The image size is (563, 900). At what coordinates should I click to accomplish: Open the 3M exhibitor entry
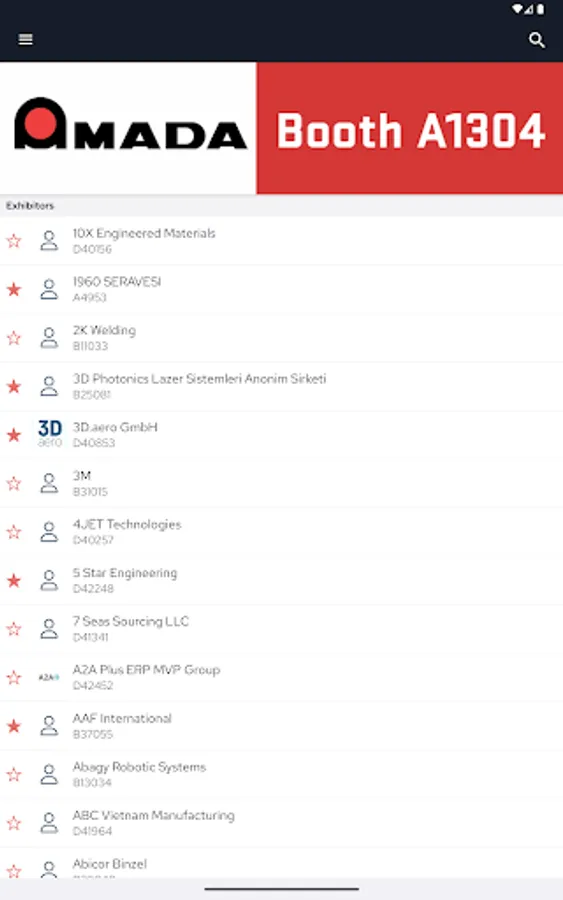coord(281,483)
